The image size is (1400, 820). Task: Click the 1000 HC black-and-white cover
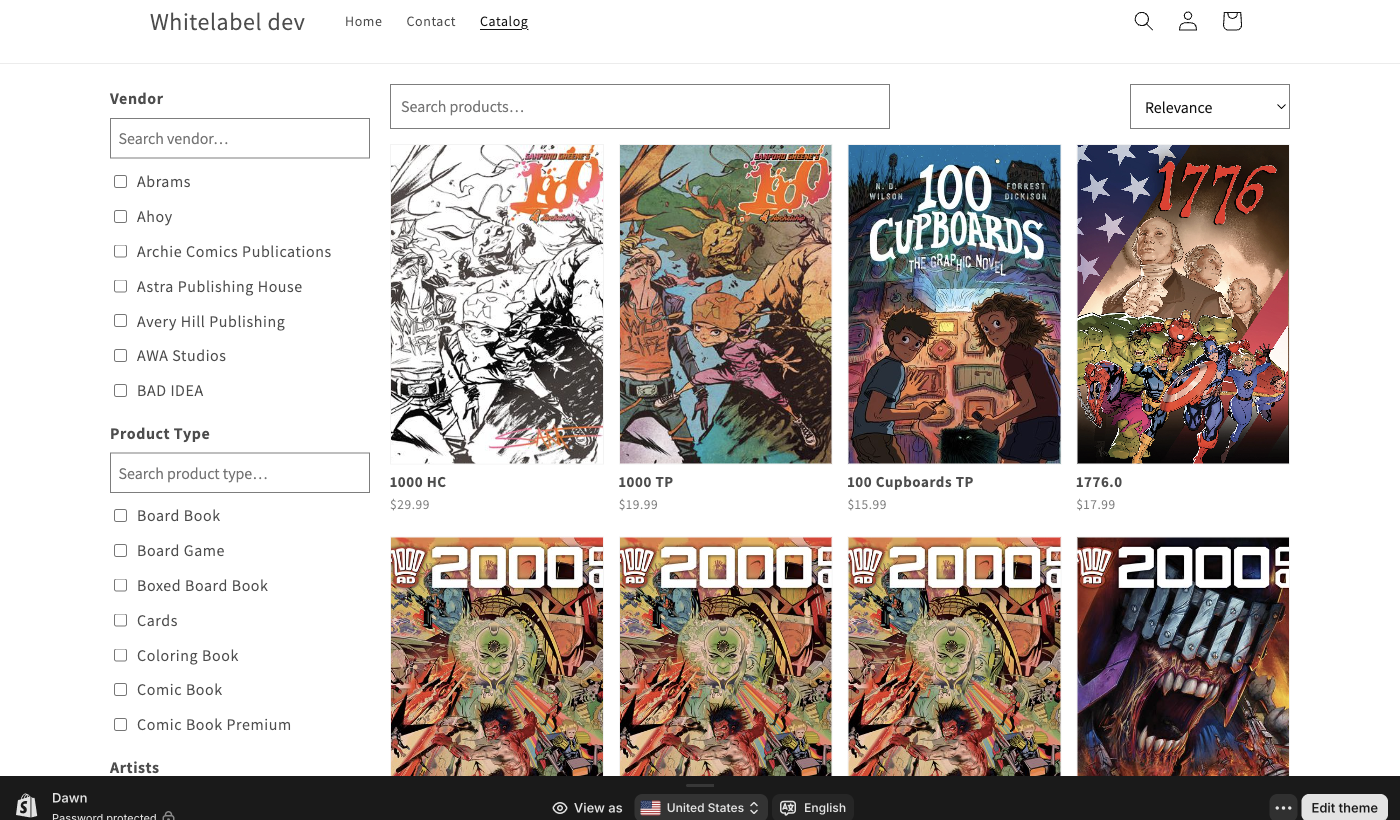click(497, 304)
